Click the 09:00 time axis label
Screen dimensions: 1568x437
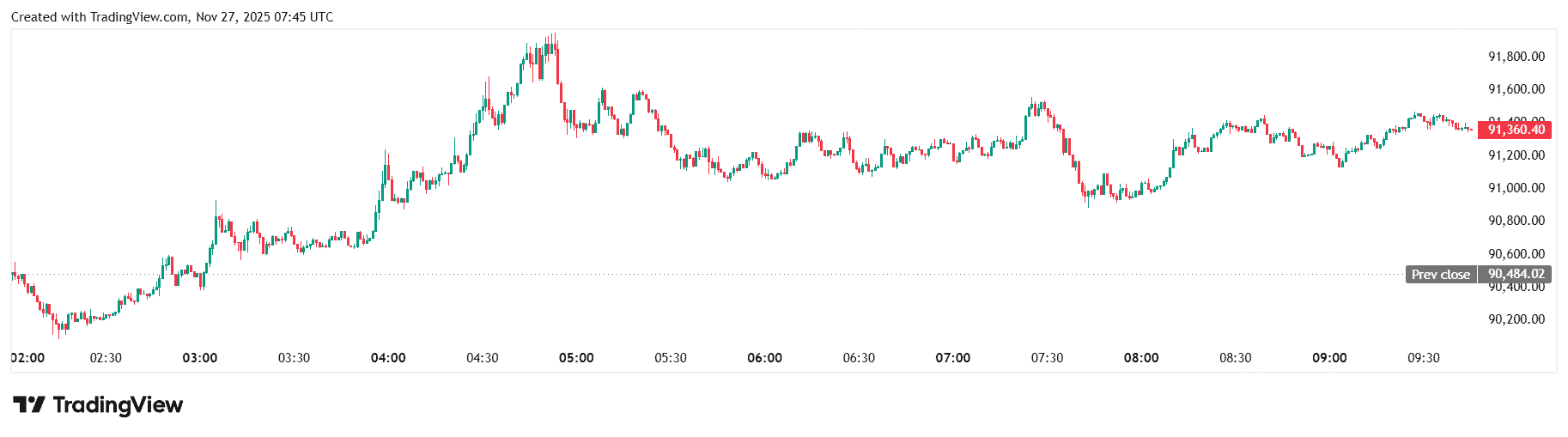1329,358
